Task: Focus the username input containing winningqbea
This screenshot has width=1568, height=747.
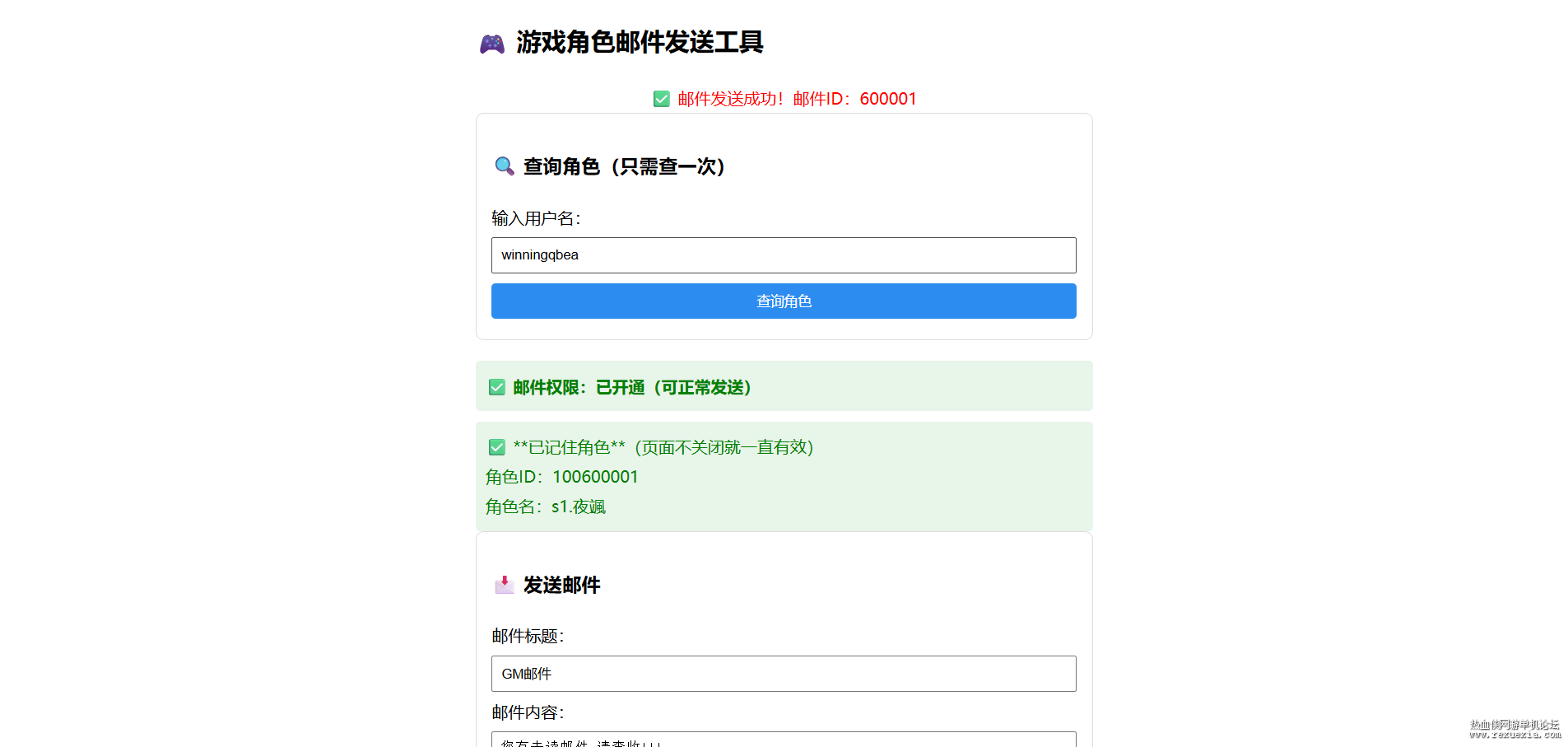Action: pyautogui.click(x=784, y=255)
